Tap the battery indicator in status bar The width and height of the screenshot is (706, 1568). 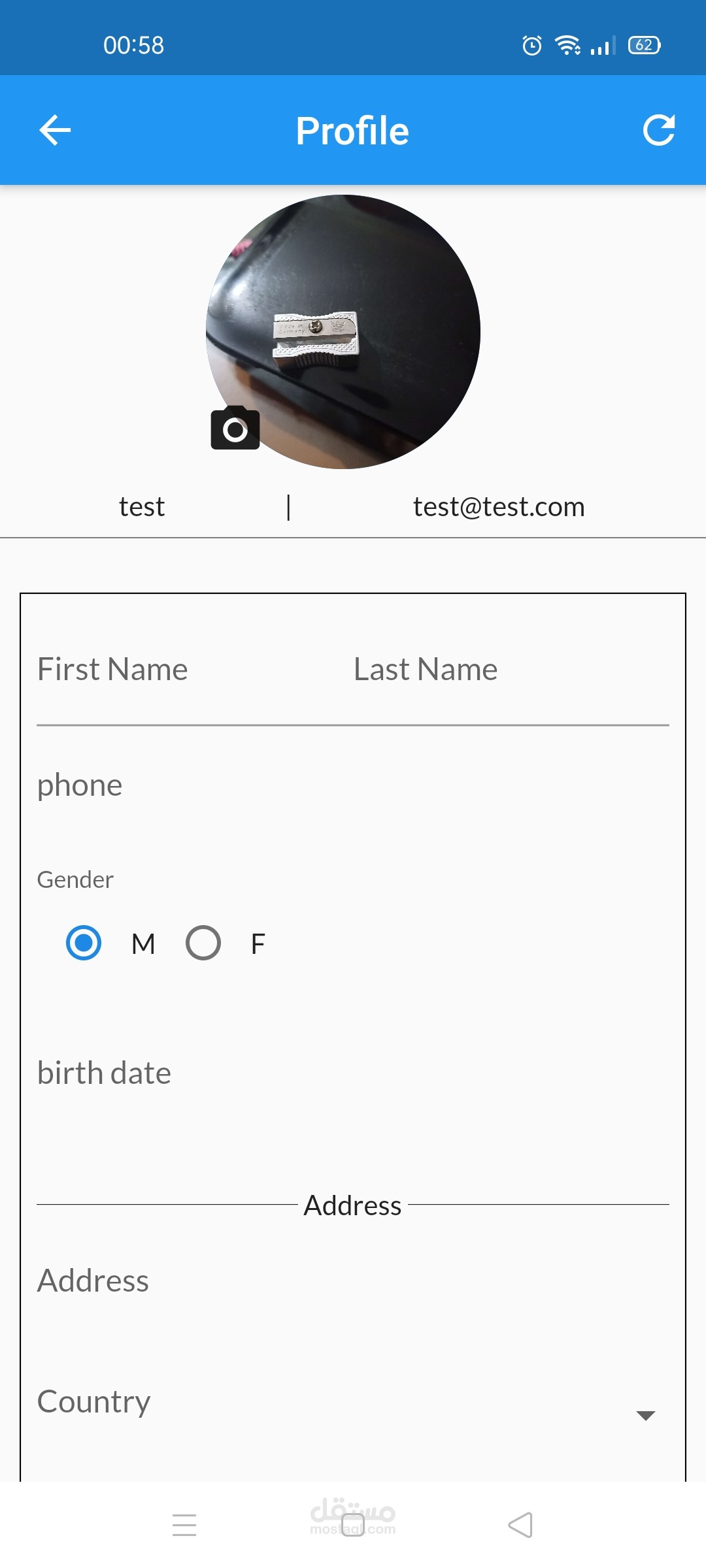(644, 45)
